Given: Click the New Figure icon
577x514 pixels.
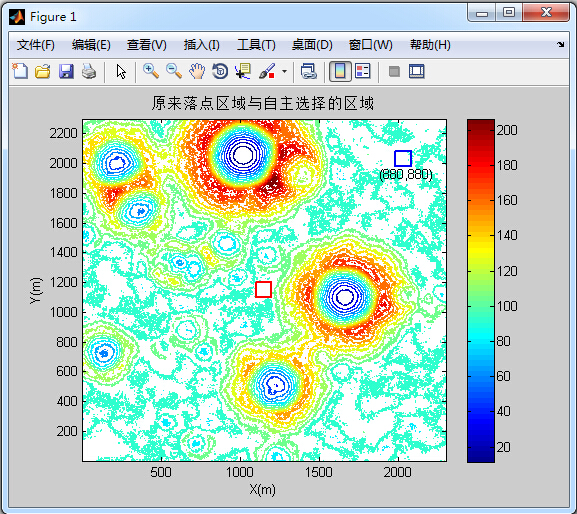Looking at the screenshot, I should tap(20, 71).
